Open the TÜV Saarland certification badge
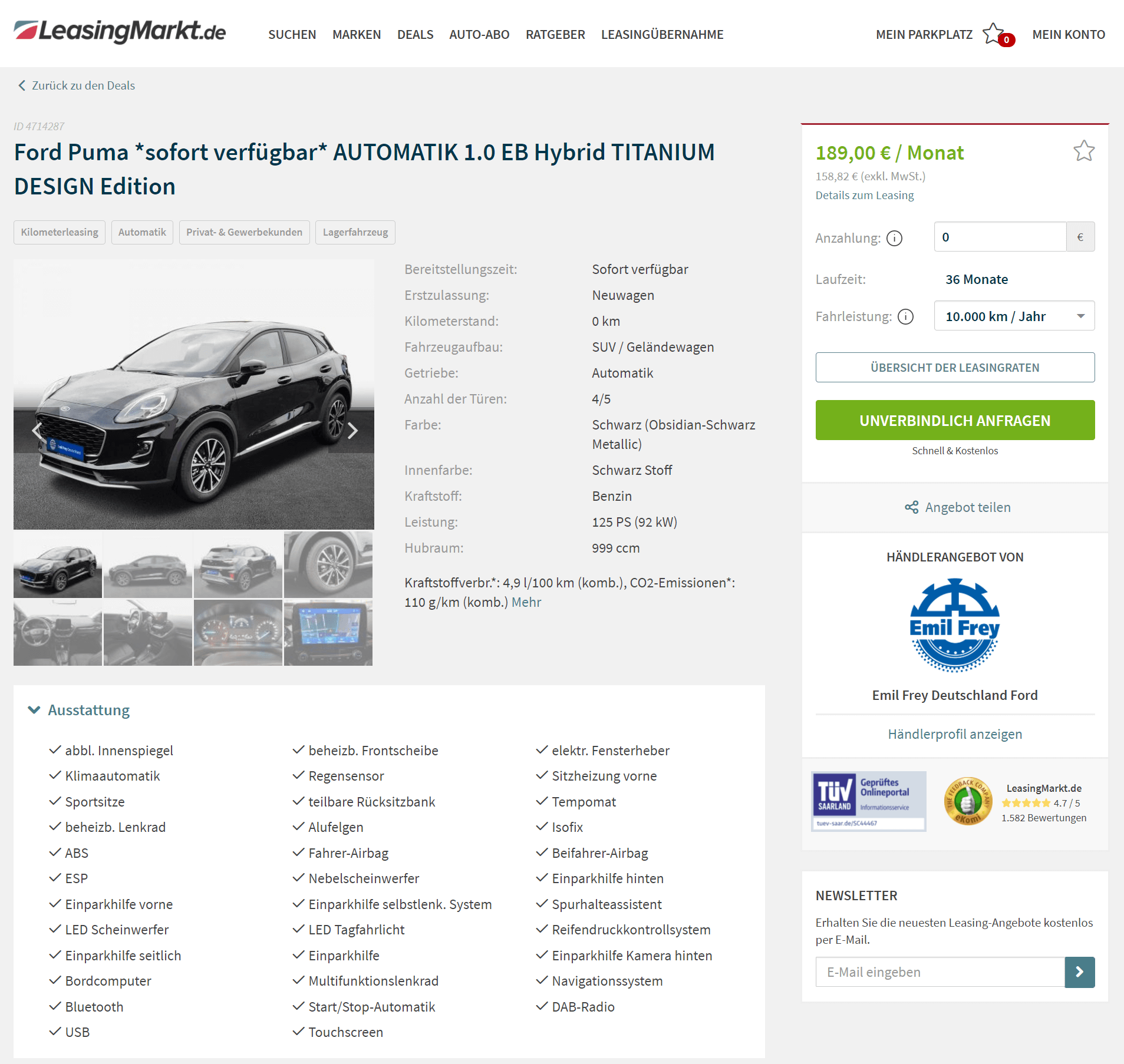This screenshot has height=1064, width=1124. coord(868,801)
